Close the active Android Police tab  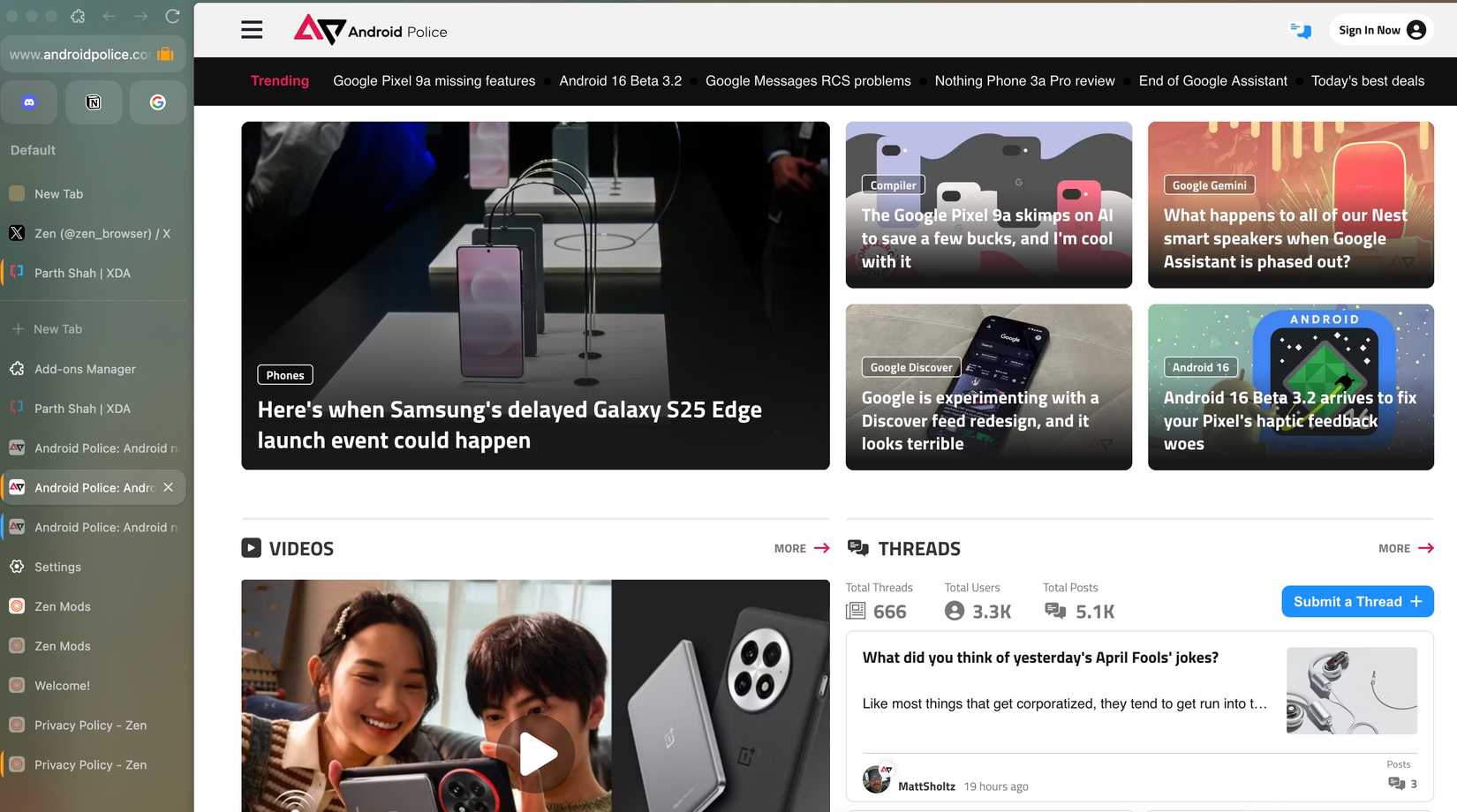(169, 487)
